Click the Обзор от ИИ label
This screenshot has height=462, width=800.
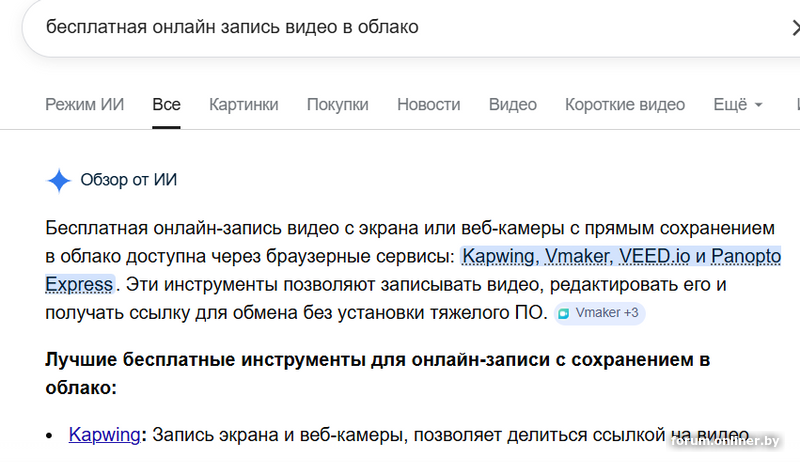coord(128,180)
